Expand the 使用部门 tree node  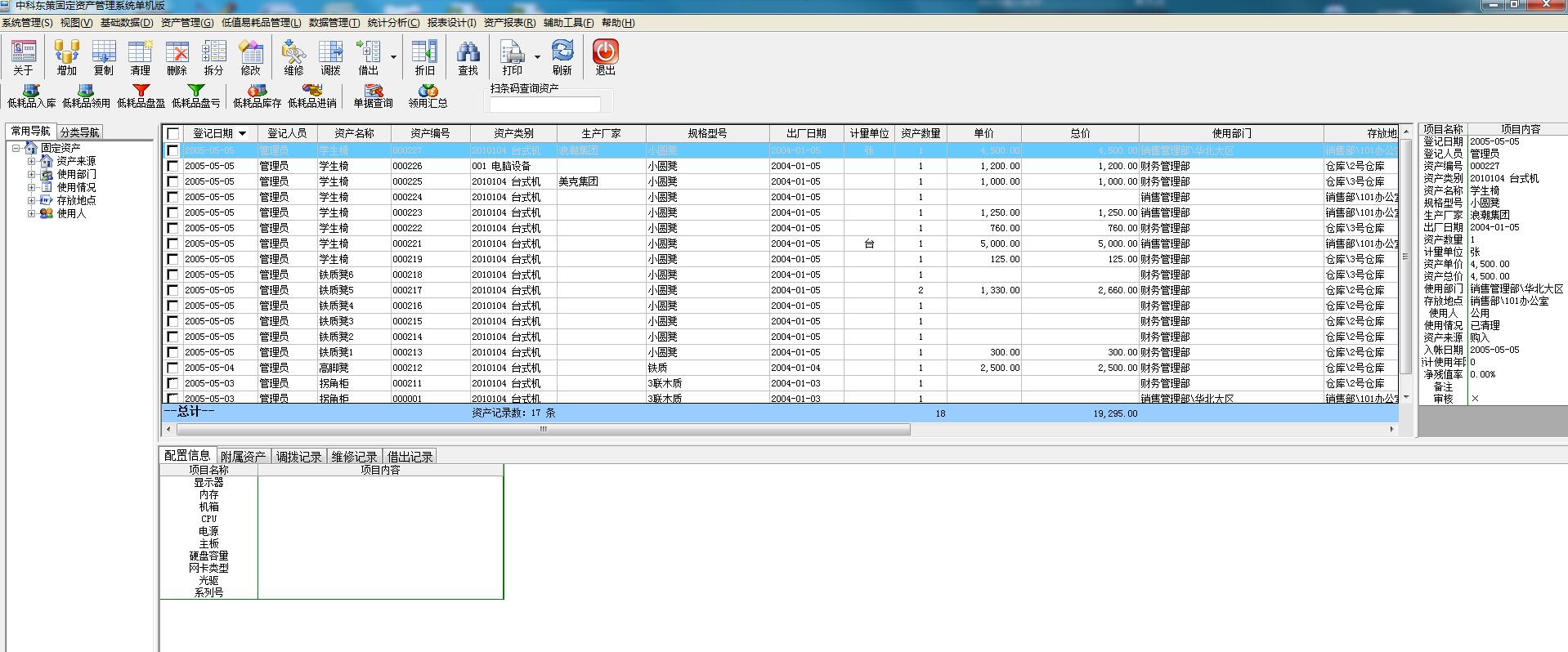click(32, 175)
